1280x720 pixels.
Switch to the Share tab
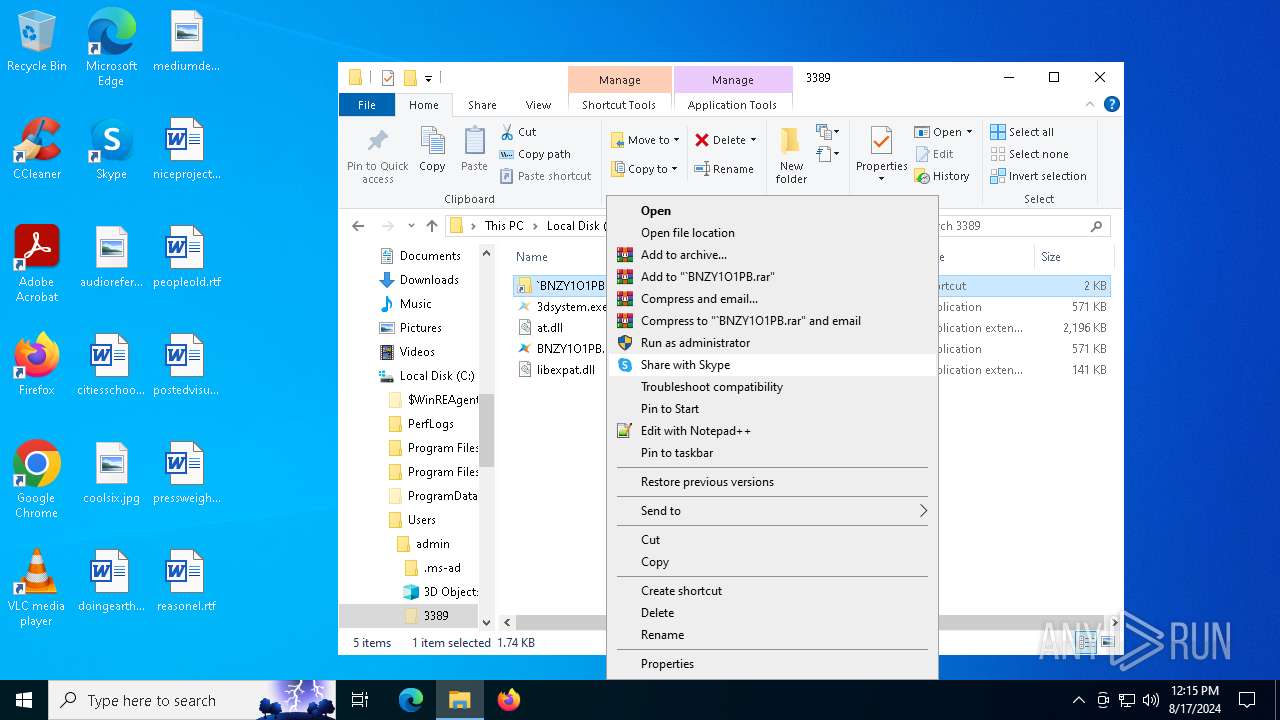tap(482, 105)
